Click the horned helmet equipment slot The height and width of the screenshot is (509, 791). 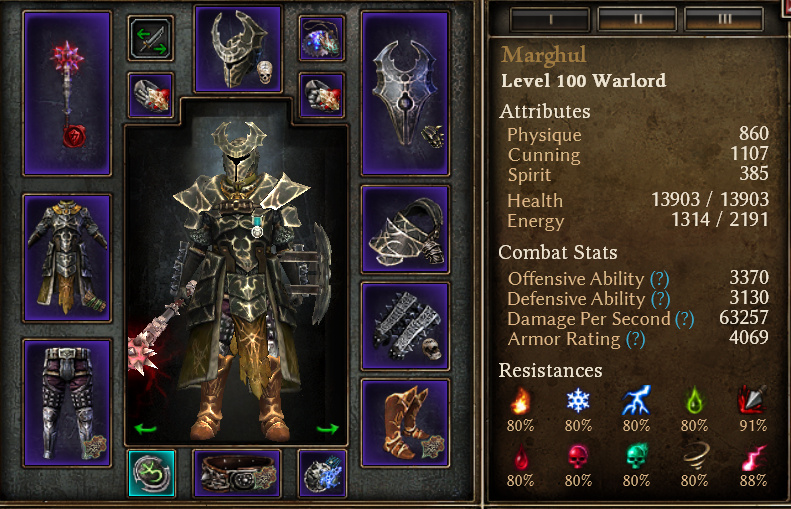click(238, 49)
